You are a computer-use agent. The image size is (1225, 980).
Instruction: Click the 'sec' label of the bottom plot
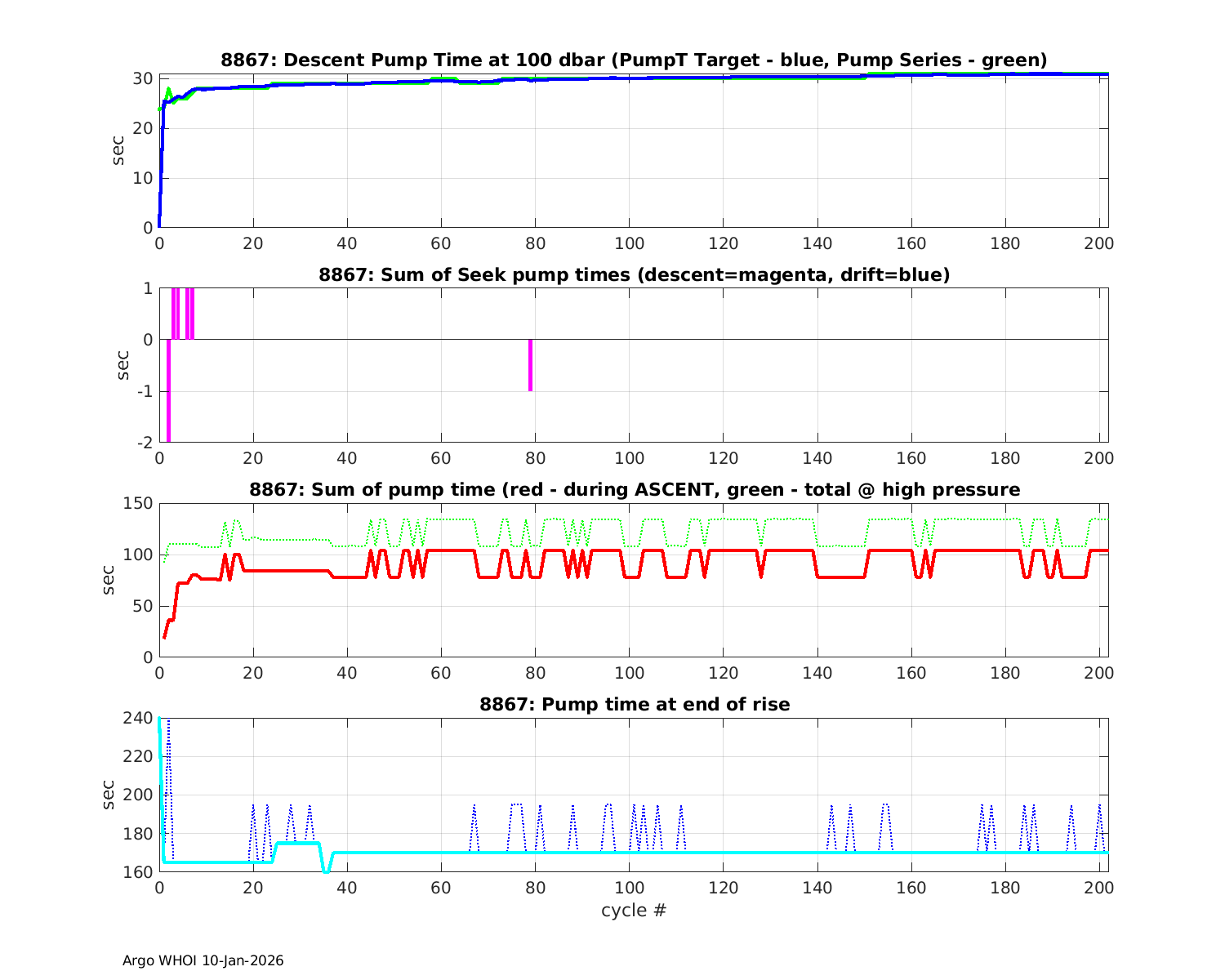[109, 795]
